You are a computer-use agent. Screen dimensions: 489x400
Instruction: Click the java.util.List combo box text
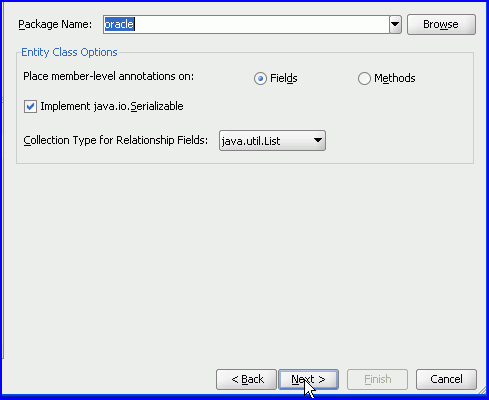coord(251,141)
